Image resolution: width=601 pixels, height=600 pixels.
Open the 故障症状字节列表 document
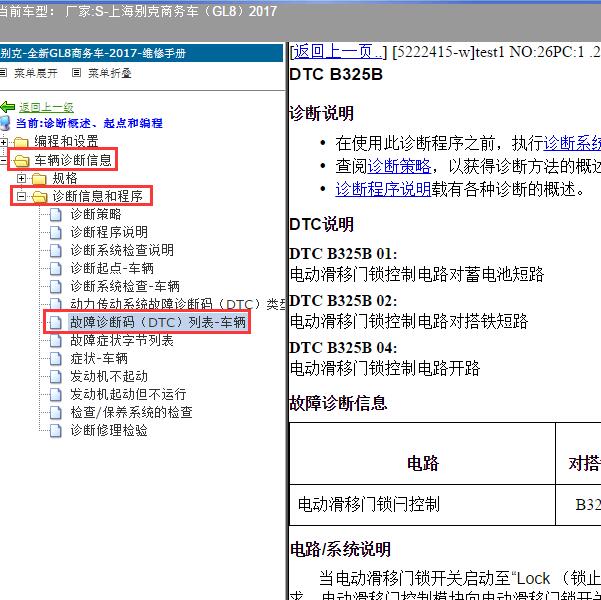122,340
